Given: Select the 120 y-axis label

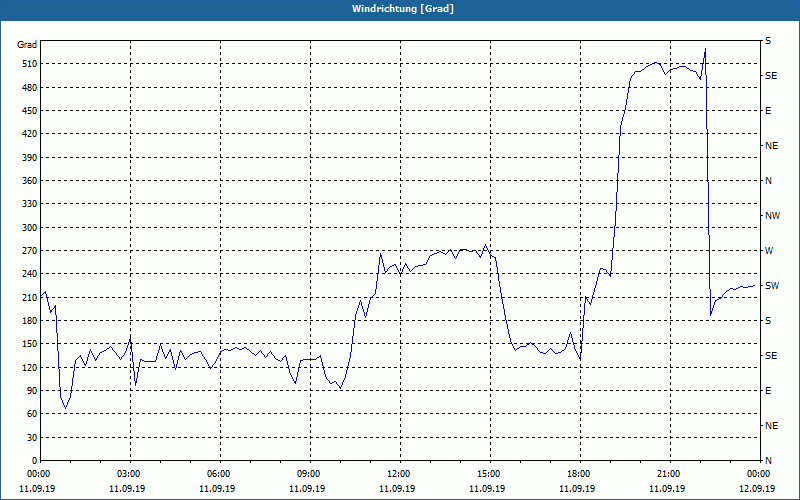Looking at the screenshot, I should click(x=30, y=367).
